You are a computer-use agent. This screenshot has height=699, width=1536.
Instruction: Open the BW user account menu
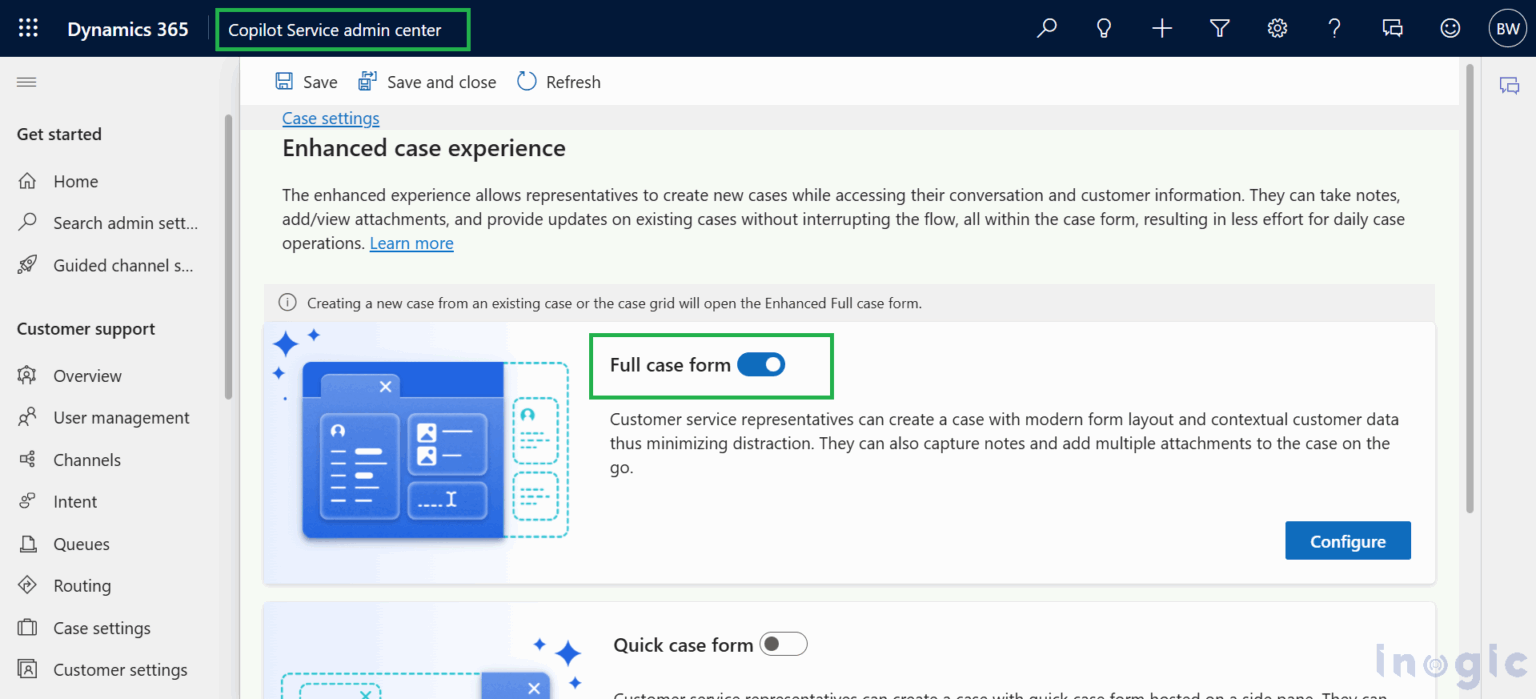[1507, 29]
